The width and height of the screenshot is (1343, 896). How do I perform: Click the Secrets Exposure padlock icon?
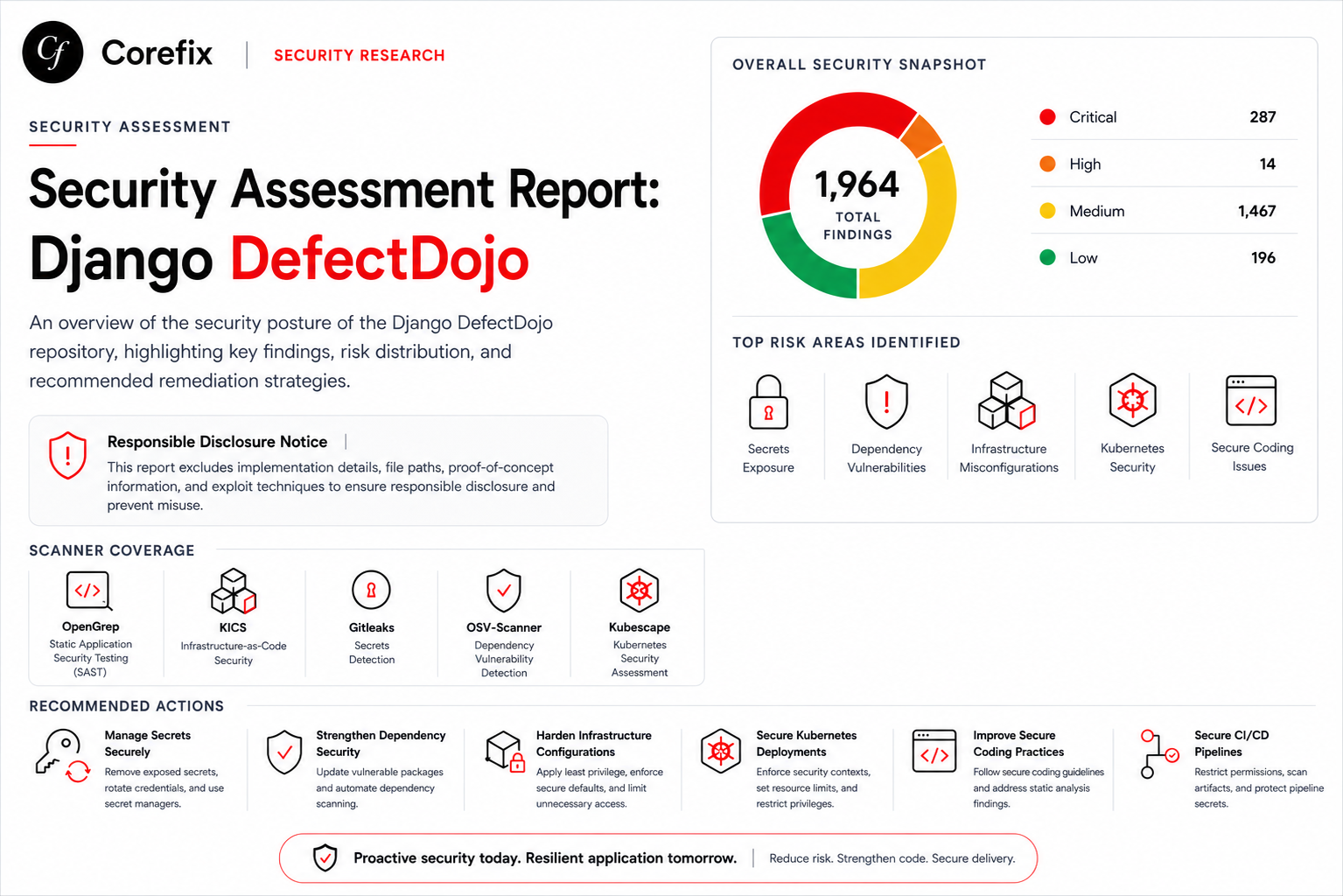[x=768, y=402]
